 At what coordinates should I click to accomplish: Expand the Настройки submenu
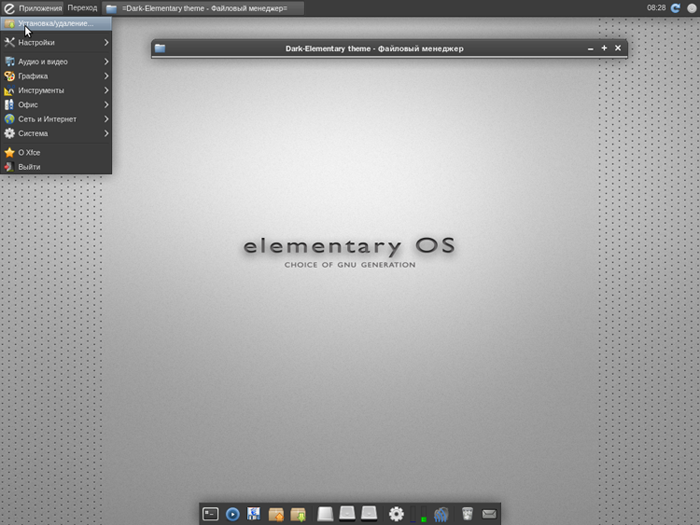(56, 42)
